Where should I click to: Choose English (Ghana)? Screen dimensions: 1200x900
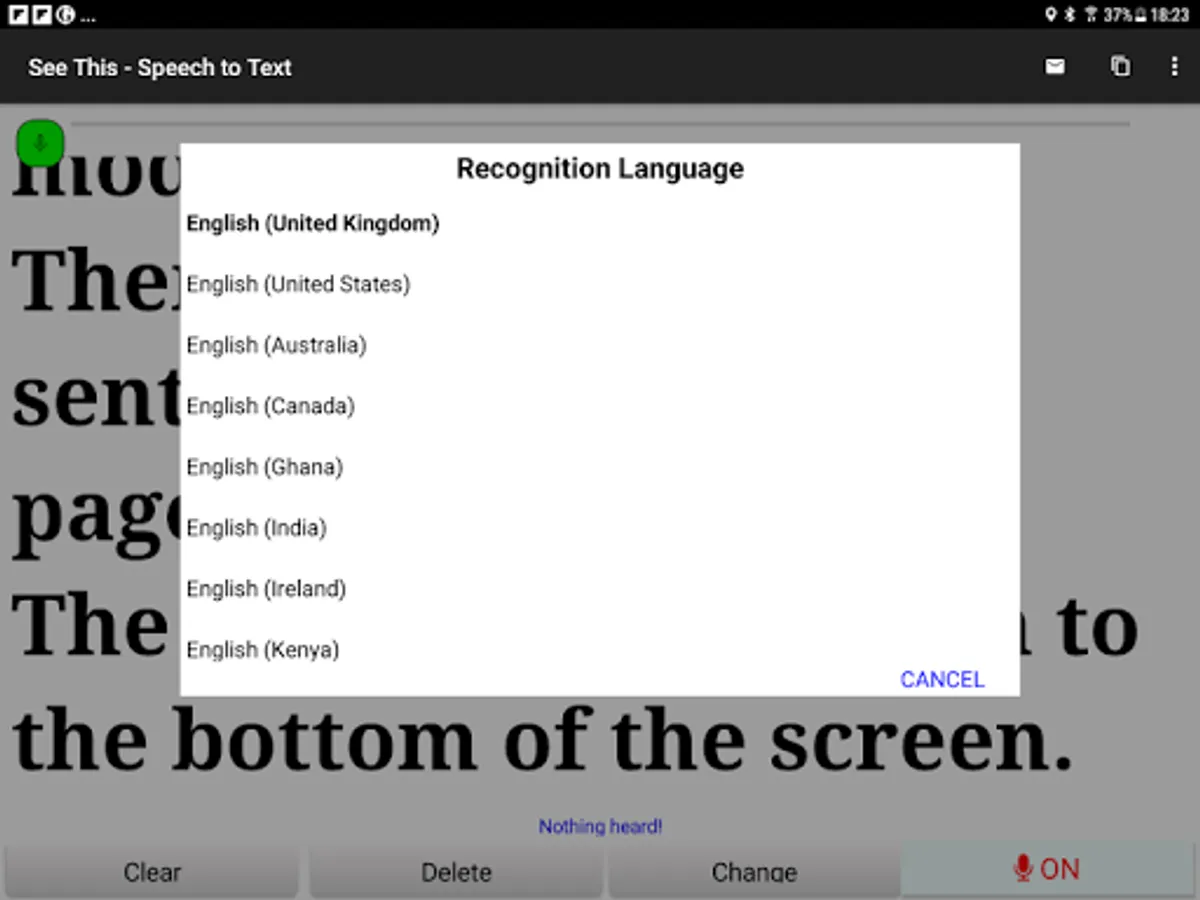pyautogui.click(x=600, y=467)
